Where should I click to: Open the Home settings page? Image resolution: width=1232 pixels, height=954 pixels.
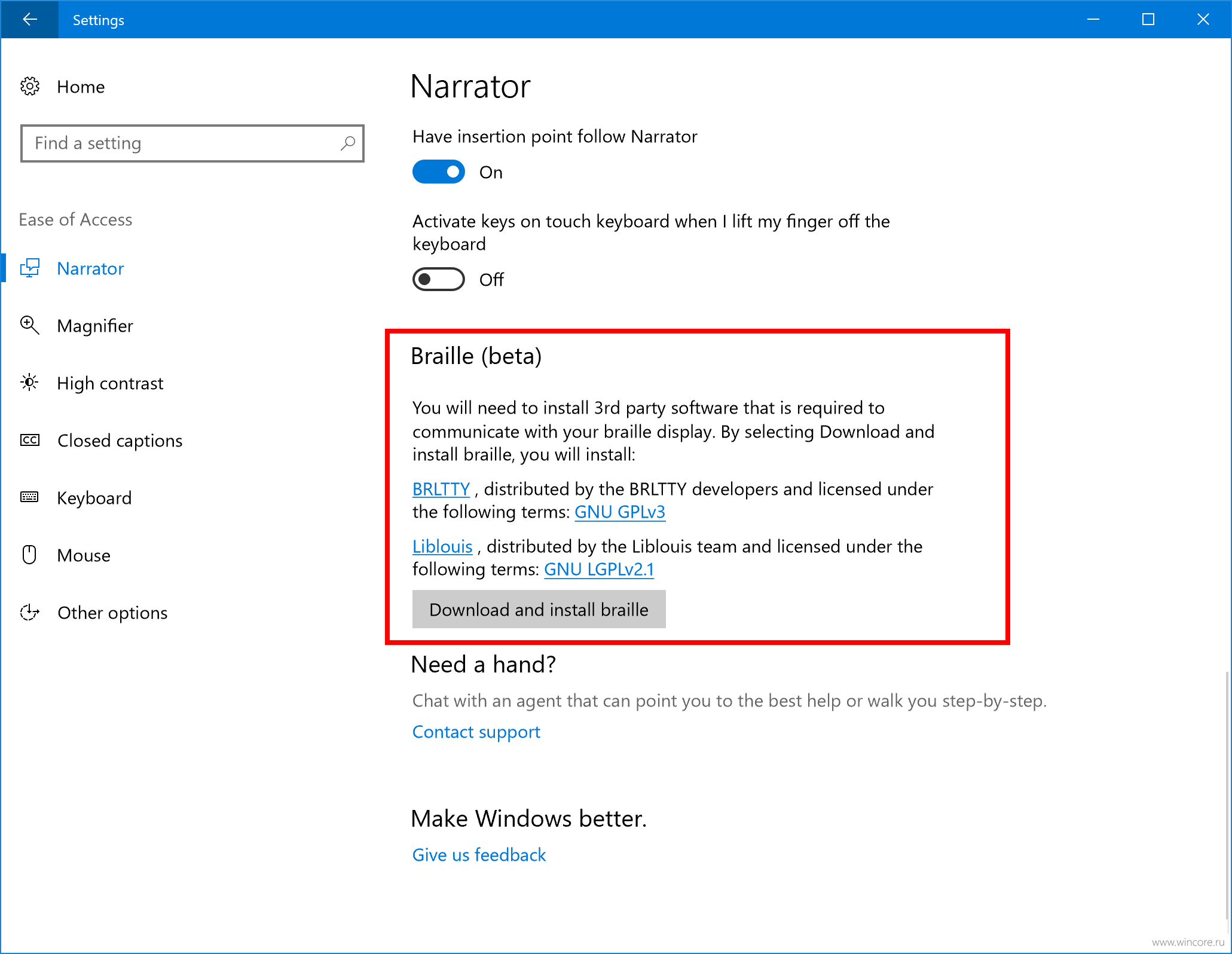click(81, 87)
